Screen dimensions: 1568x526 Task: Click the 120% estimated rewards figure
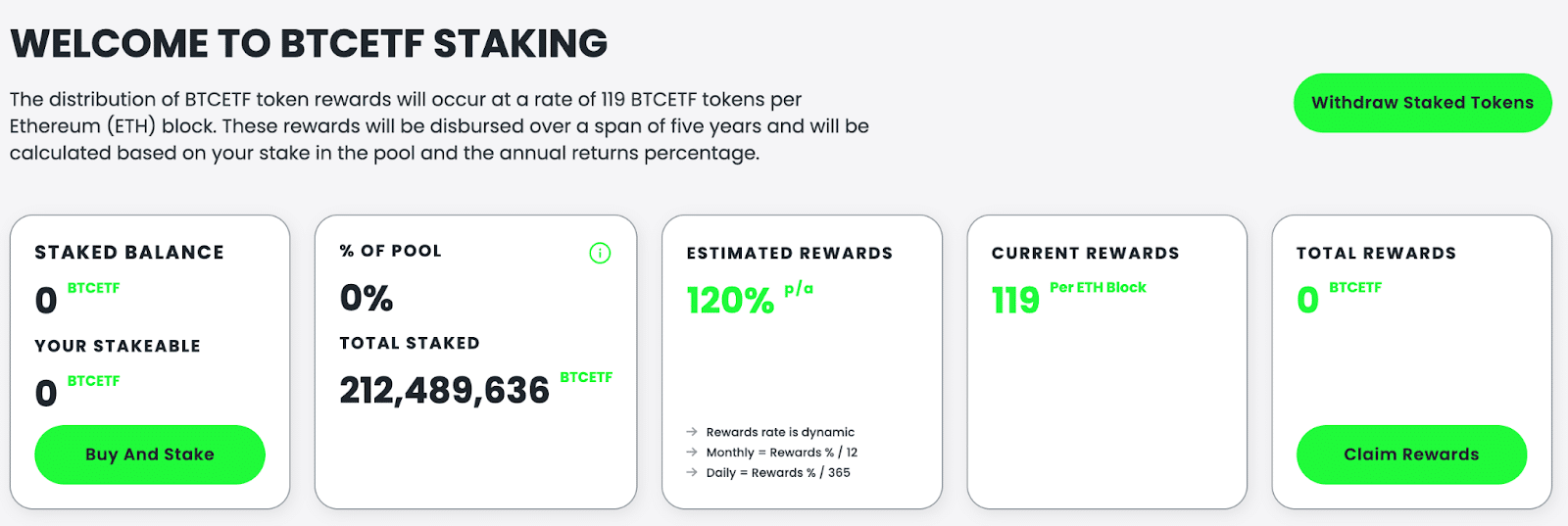coord(730,300)
